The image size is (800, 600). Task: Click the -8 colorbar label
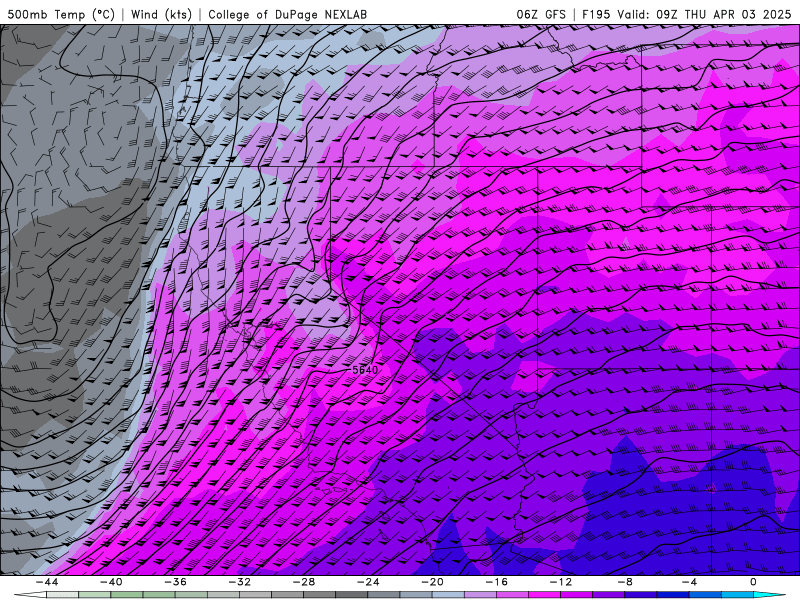point(626,582)
